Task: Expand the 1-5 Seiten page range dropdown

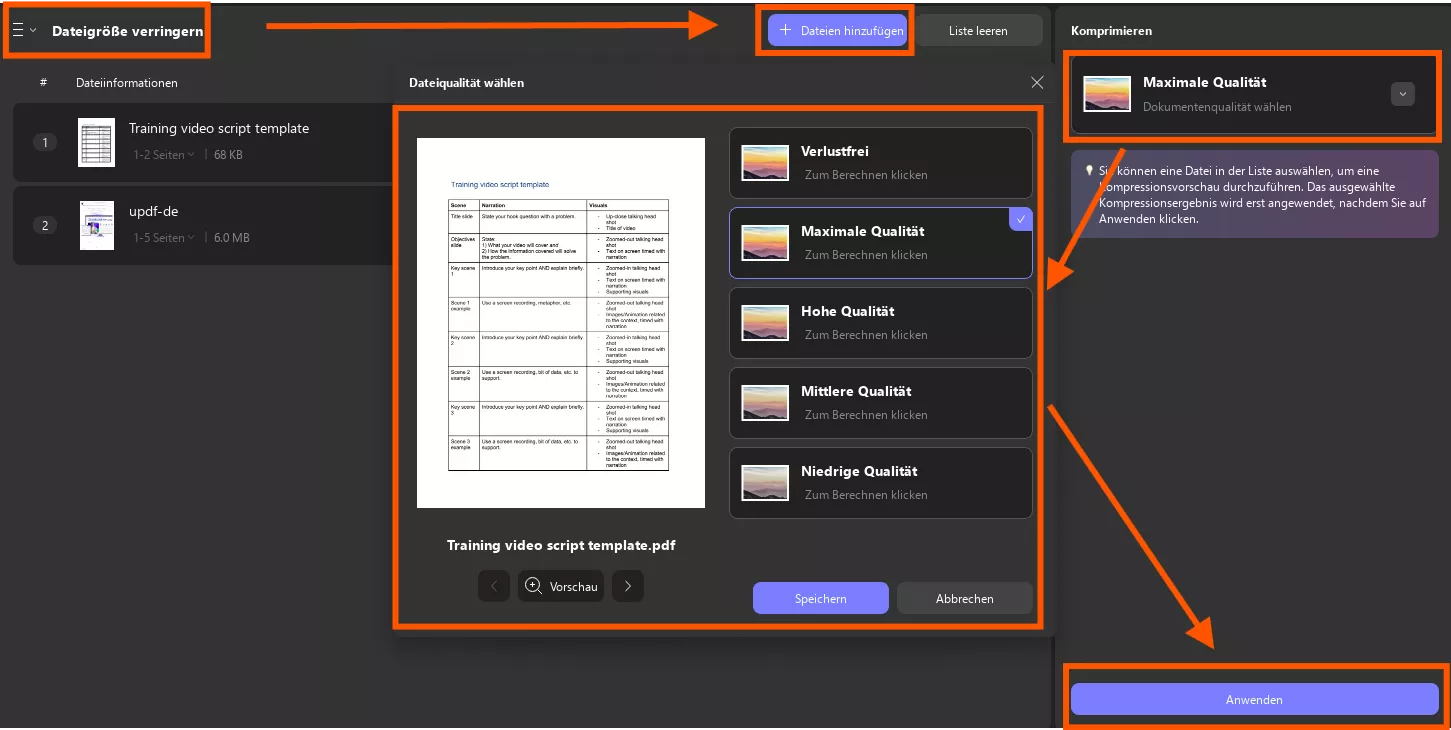Action: click(165, 238)
